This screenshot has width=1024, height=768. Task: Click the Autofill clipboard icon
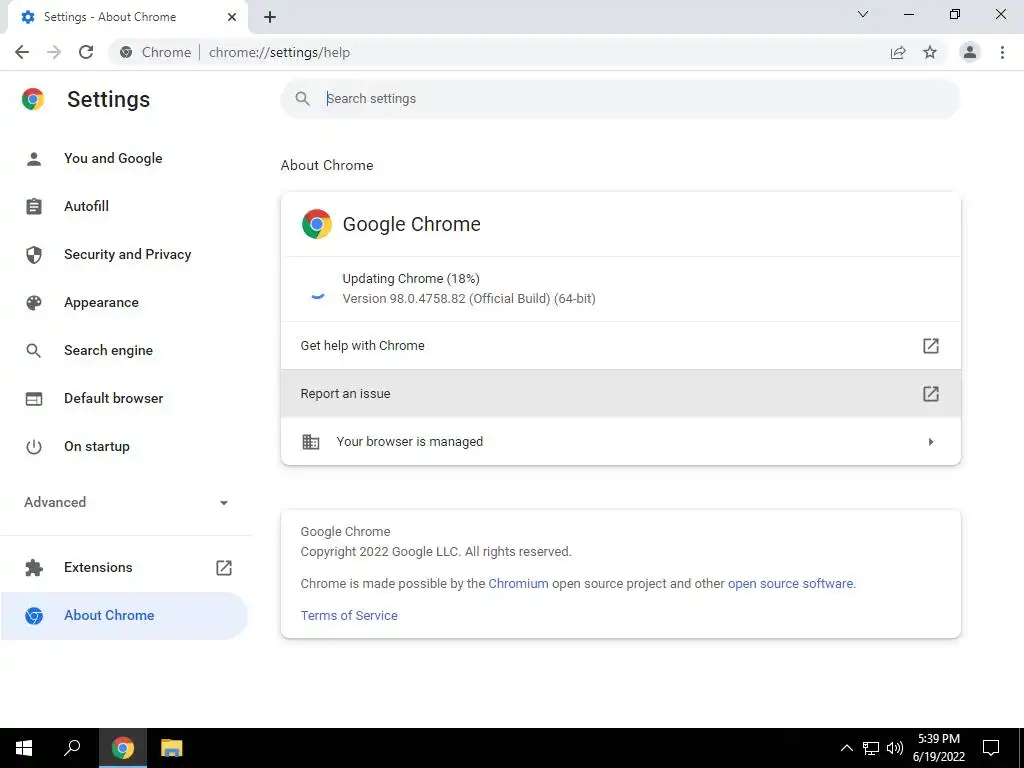34,206
